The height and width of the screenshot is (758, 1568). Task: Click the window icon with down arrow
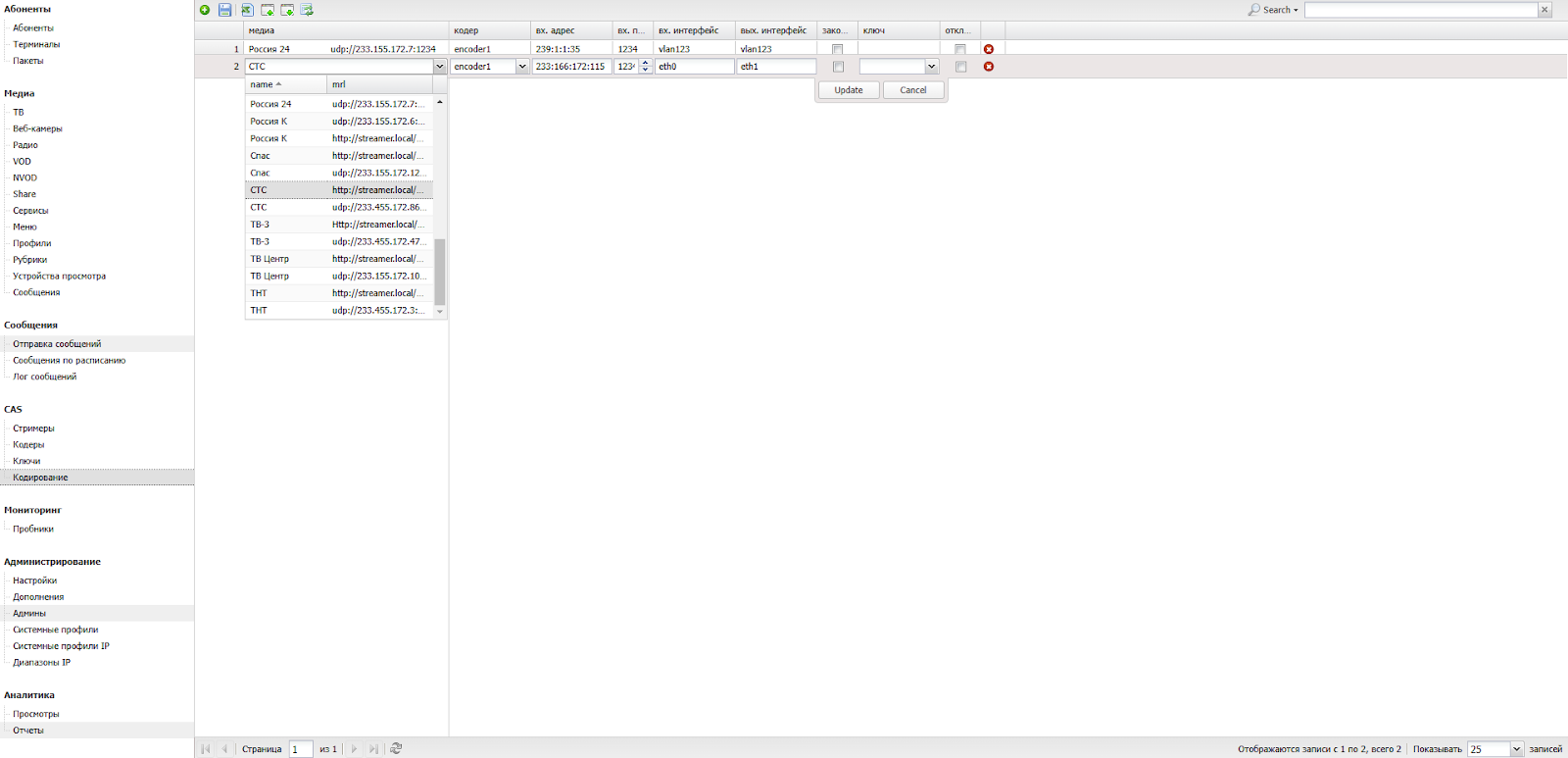[287, 10]
